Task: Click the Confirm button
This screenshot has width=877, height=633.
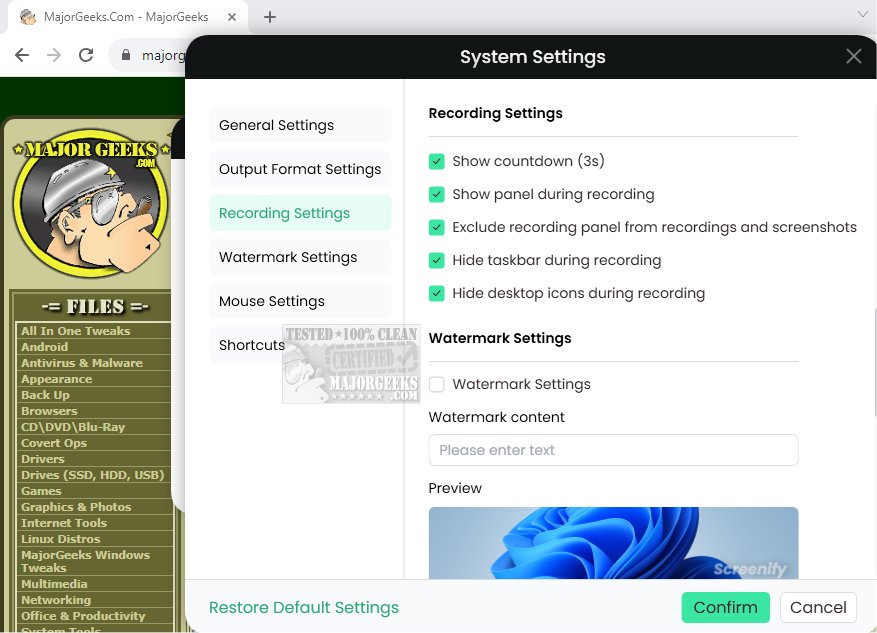Action: 725,607
